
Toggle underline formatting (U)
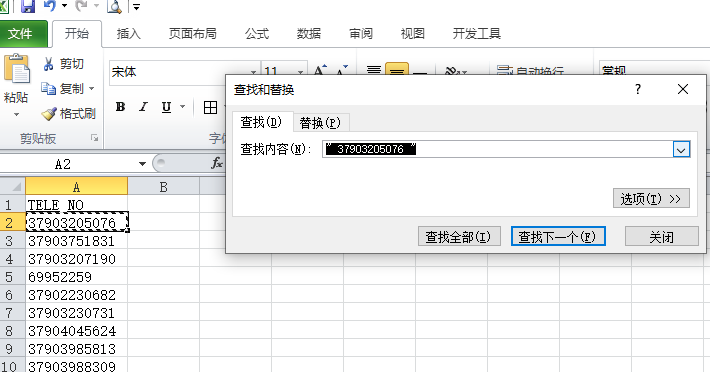click(166, 107)
